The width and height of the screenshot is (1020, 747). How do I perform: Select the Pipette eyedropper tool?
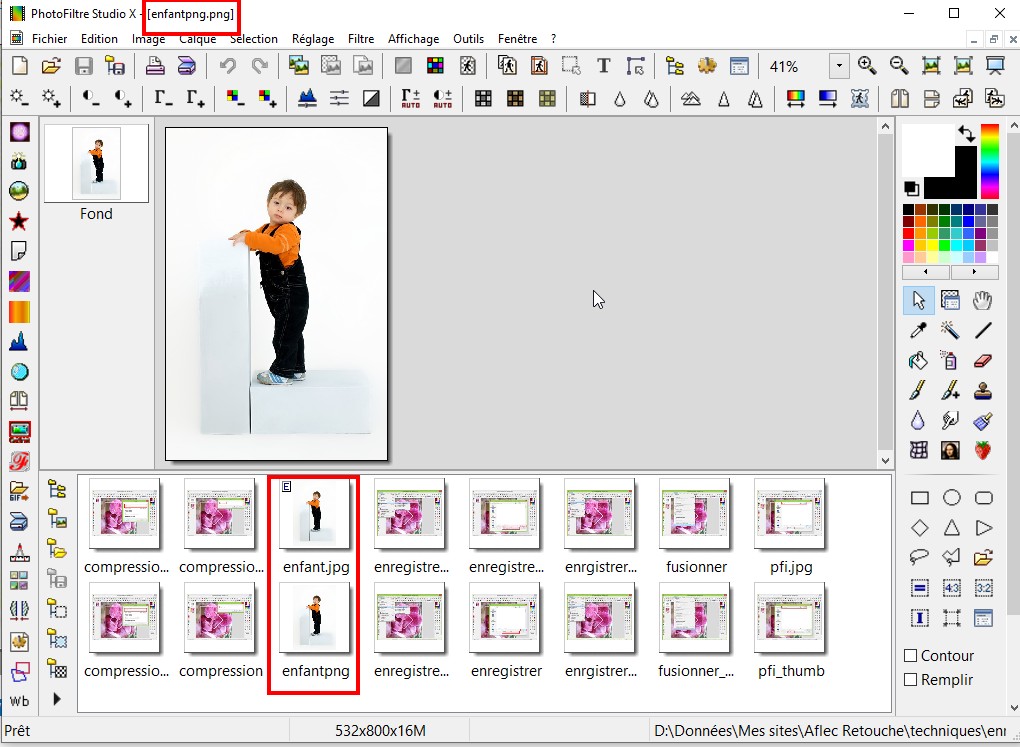tap(919, 331)
